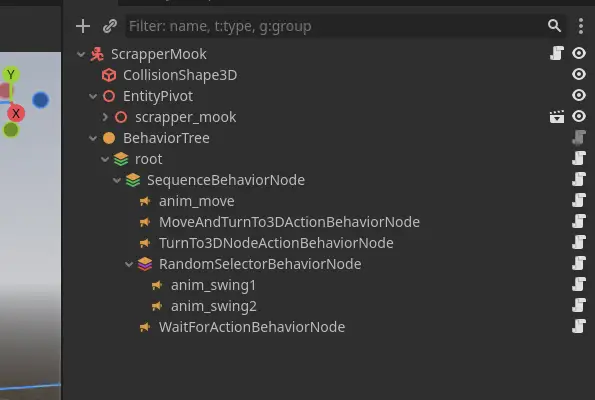Open script of MoveAndTurnTo3DActionBehaviorNode
Image resolution: width=595 pixels, height=400 pixels.
pos(579,221)
